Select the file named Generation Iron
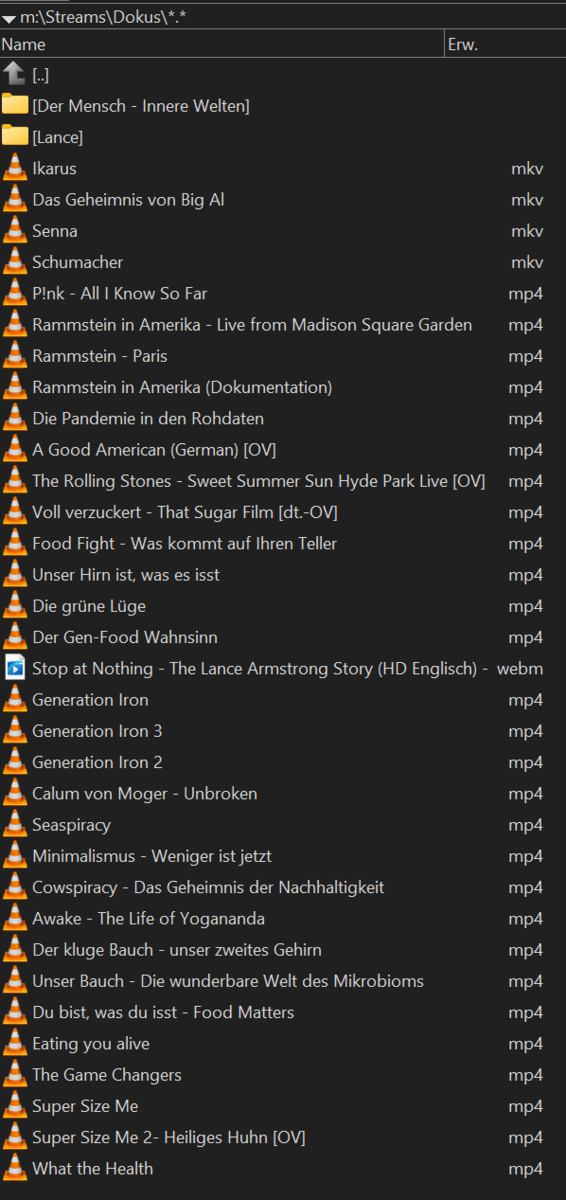Image resolution: width=566 pixels, height=1200 pixels. pyautogui.click(x=90, y=699)
